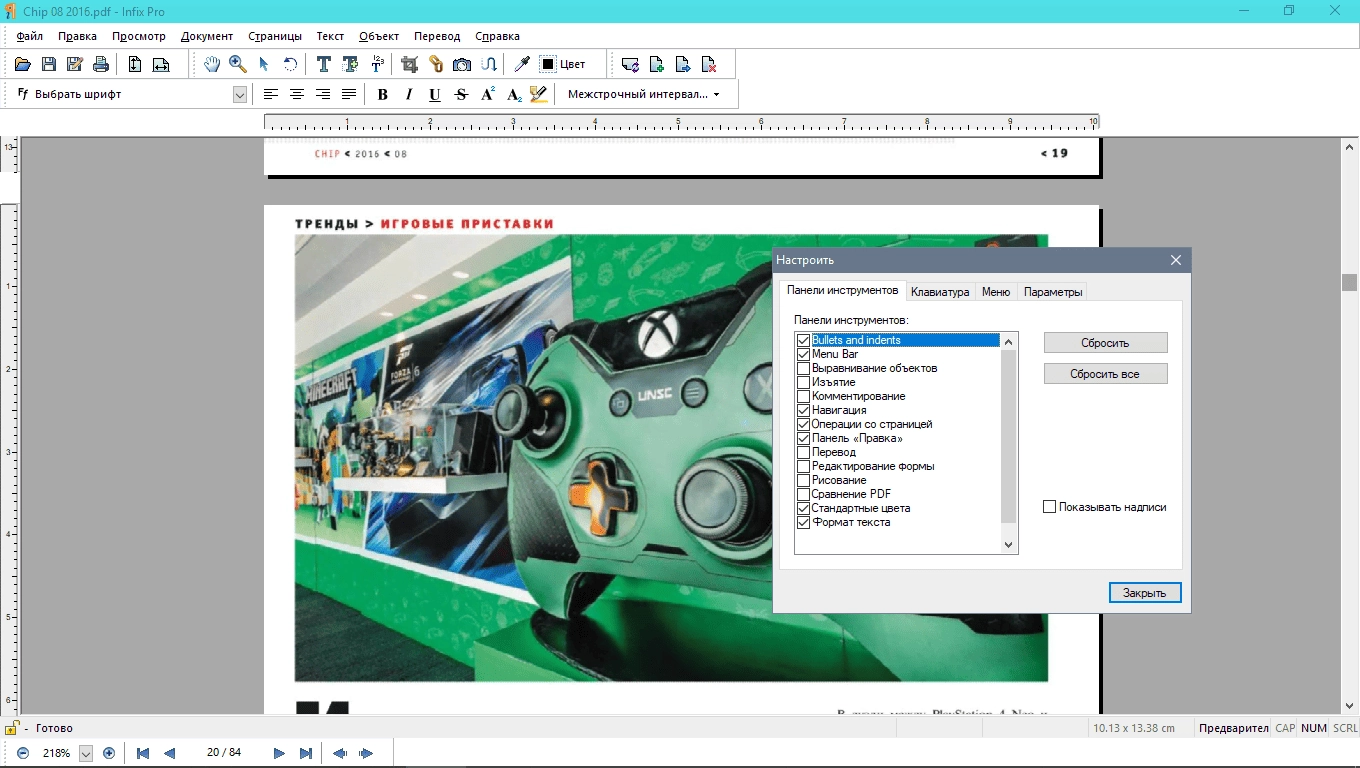The width and height of the screenshot is (1360, 768).
Task: Enable Сравнение PDF toolbar checkbox
Action: coord(803,494)
